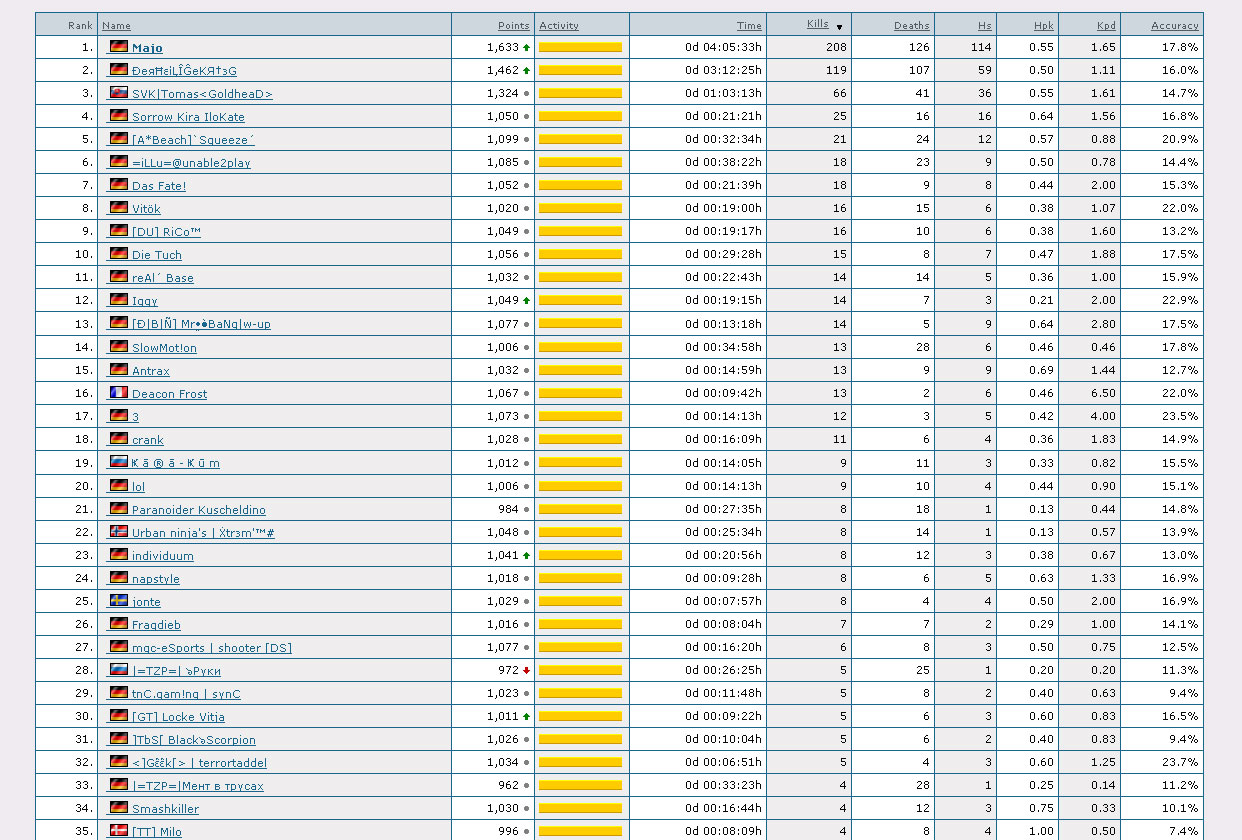This screenshot has width=1242, height=840.
Task: Sort the table by Points header
Action: coord(513,25)
